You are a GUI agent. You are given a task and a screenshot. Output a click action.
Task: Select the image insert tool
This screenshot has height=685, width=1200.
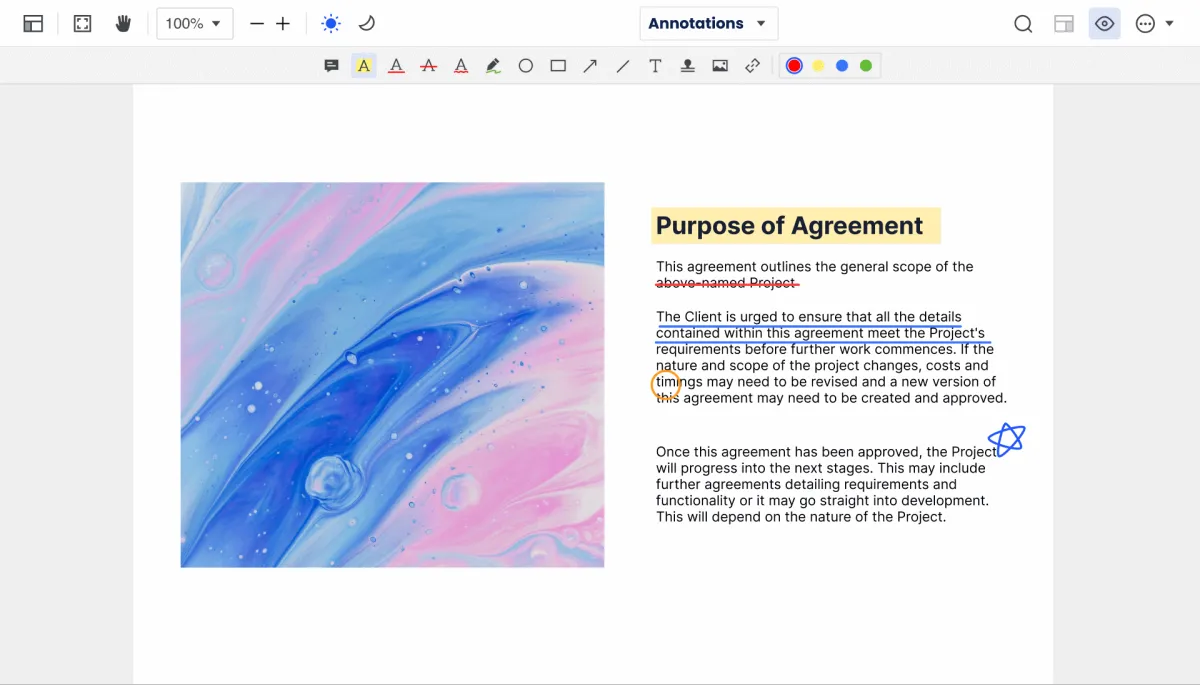pyautogui.click(x=720, y=66)
